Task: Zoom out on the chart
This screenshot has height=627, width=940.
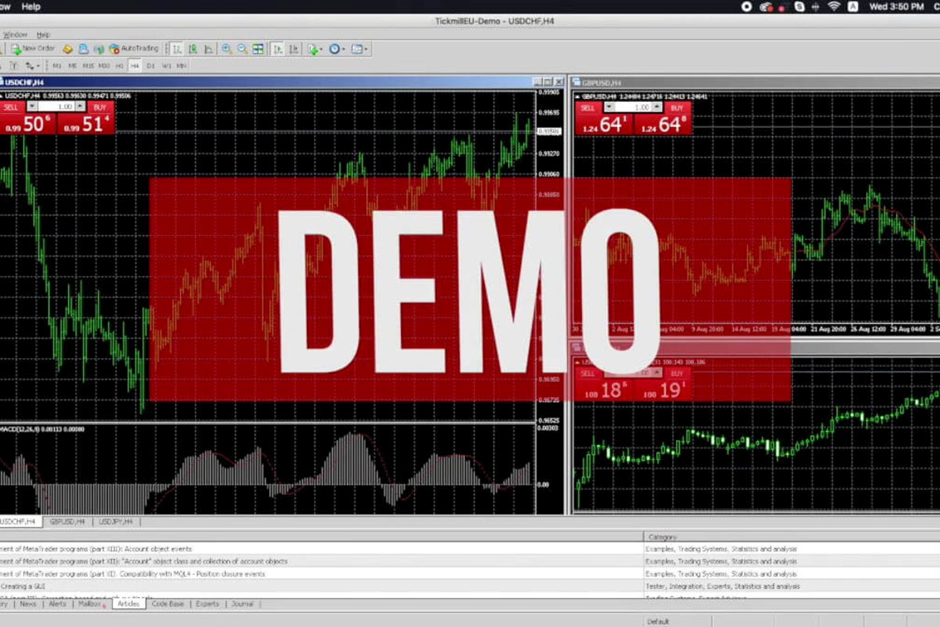Action: [242, 49]
